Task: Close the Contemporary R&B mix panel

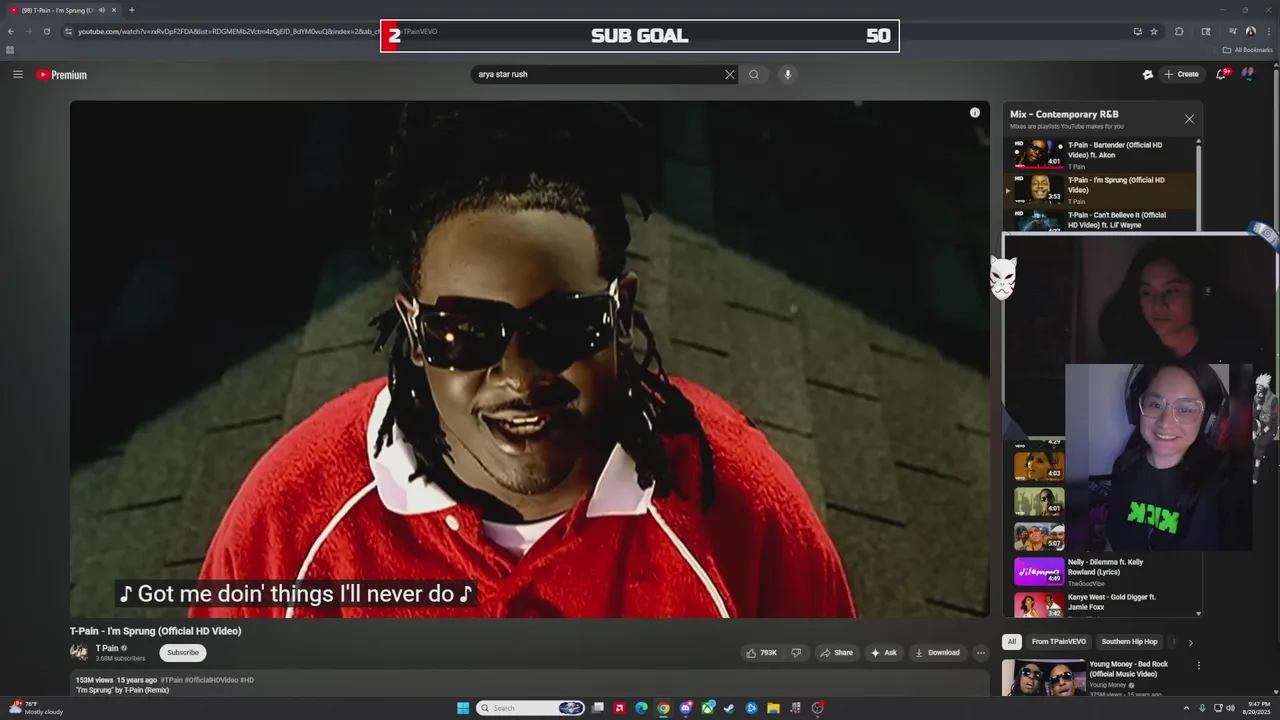Action: [x=1189, y=119]
